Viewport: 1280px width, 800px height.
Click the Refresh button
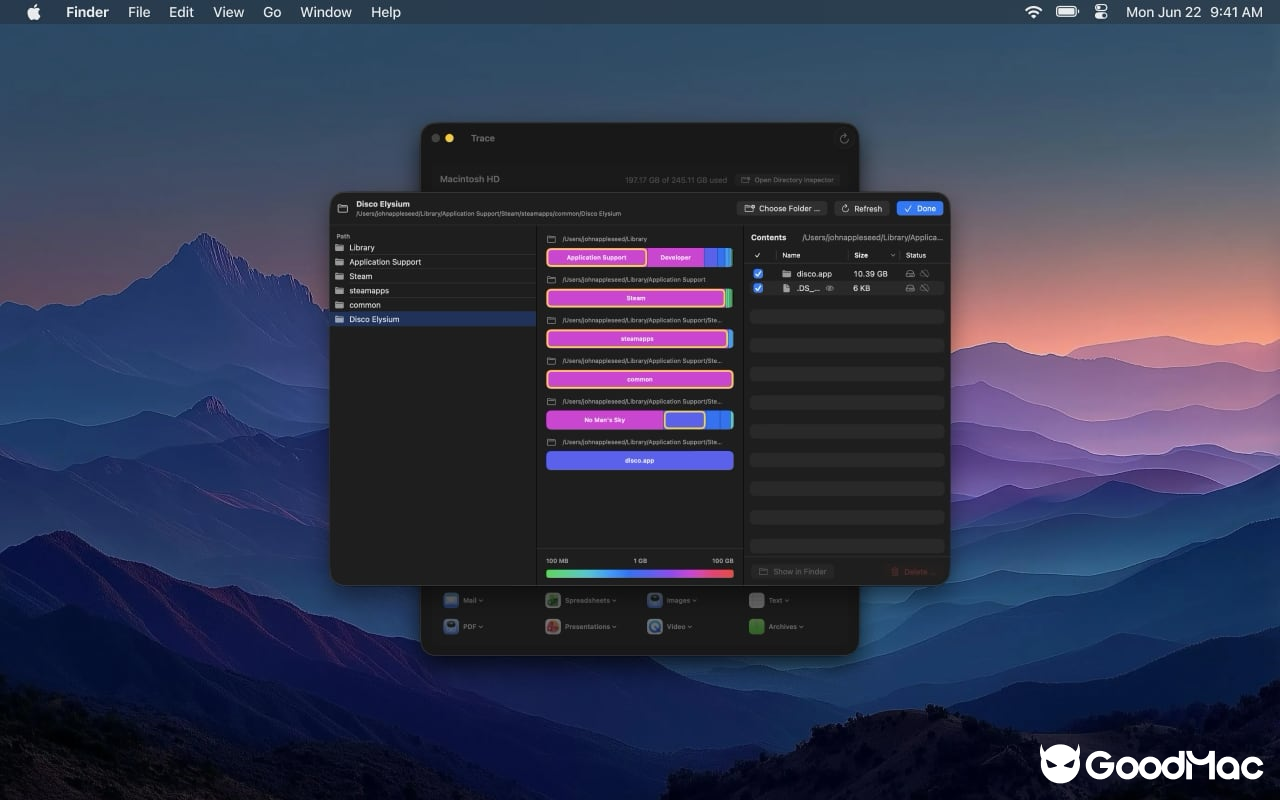point(862,208)
